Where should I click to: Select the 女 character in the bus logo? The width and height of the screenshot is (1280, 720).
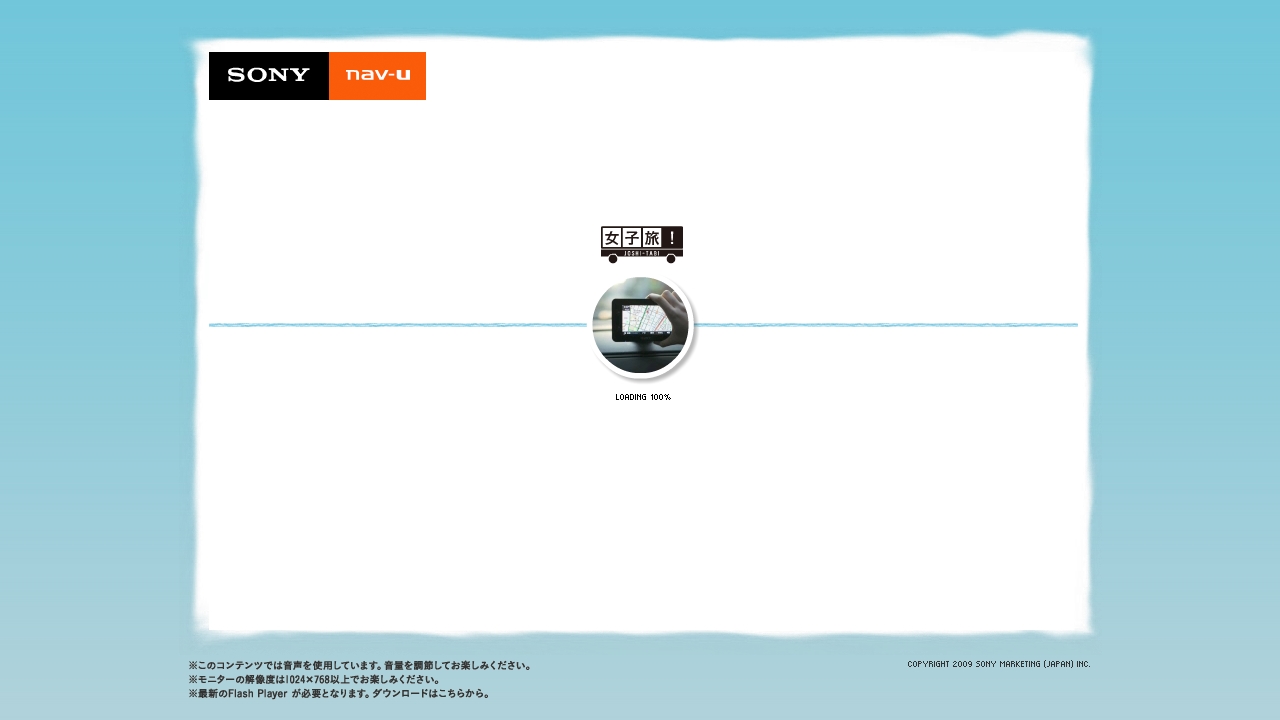(611, 238)
